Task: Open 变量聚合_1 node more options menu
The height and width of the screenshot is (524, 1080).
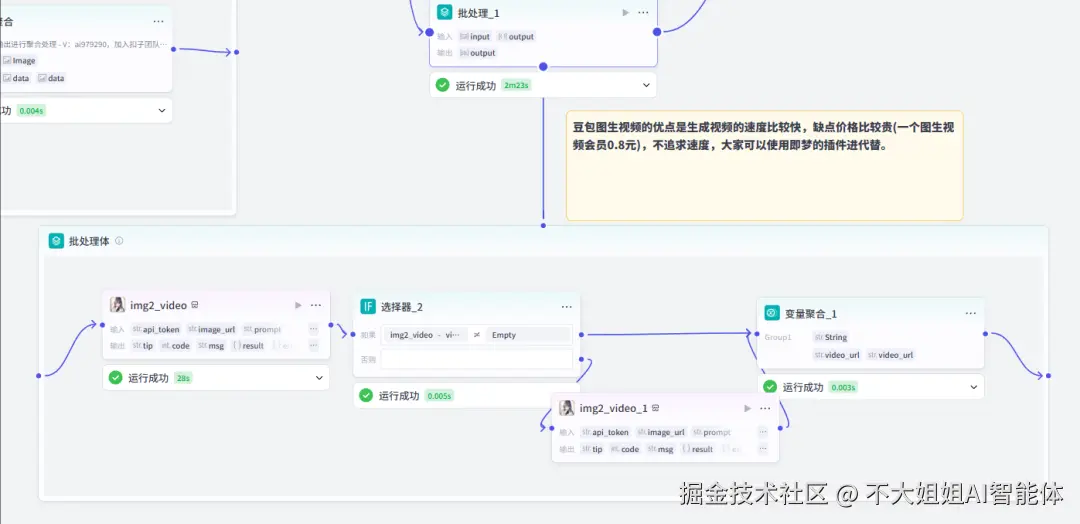Action: point(970,313)
